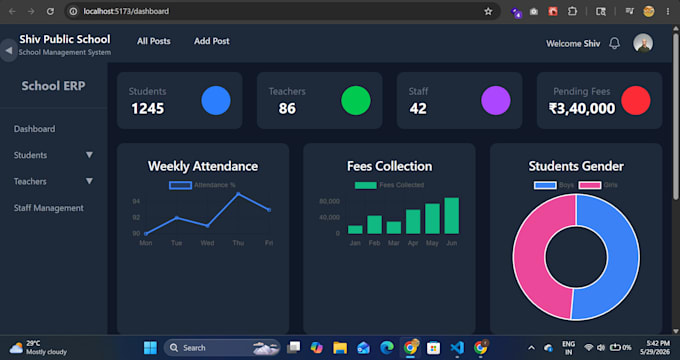The width and height of the screenshot is (680, 360).
Task: Open Staff Management in sidebar
Action: point(49,208)
